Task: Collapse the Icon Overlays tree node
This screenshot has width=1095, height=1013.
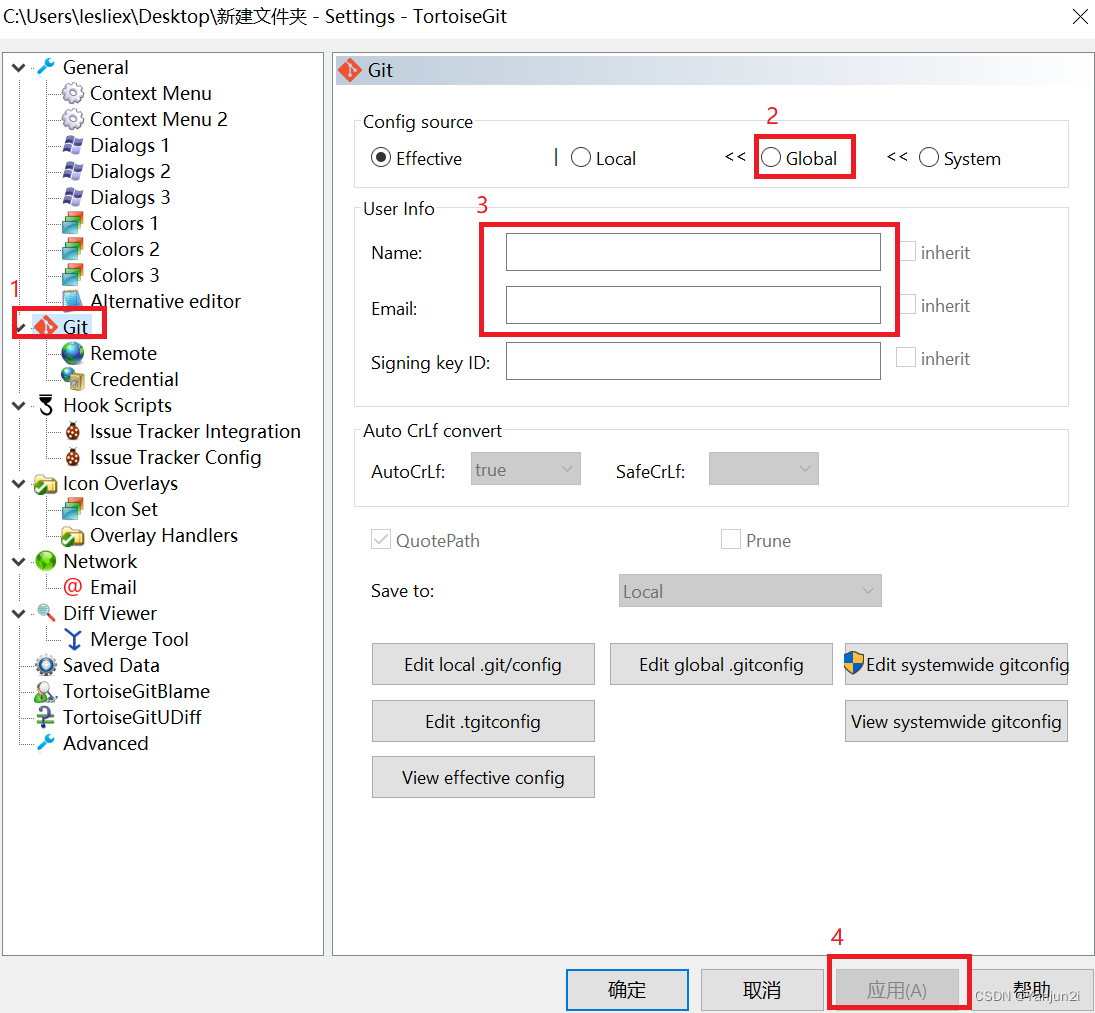Action: click(x=19, y=484)
